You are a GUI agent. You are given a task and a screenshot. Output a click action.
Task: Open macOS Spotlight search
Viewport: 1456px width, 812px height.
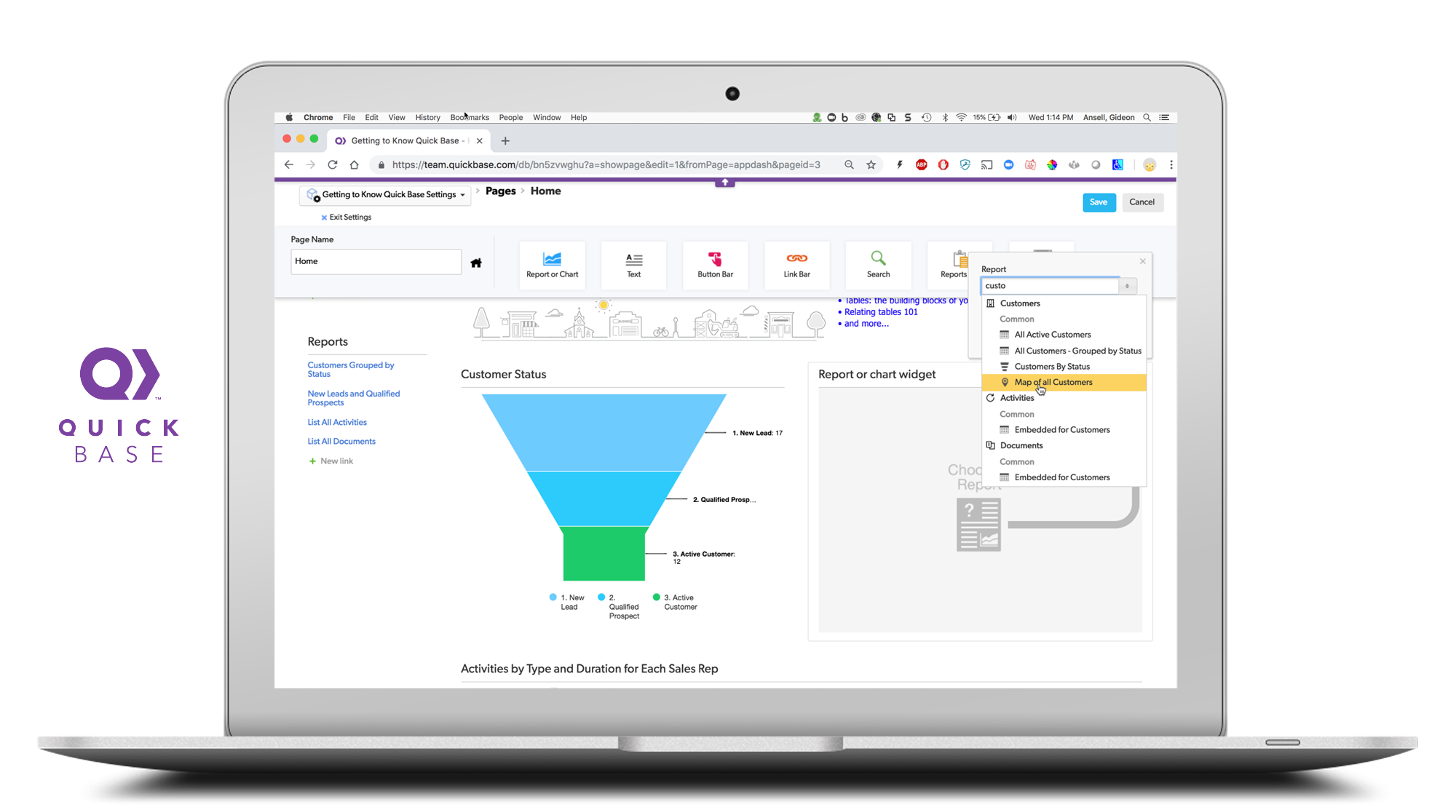1147,117
